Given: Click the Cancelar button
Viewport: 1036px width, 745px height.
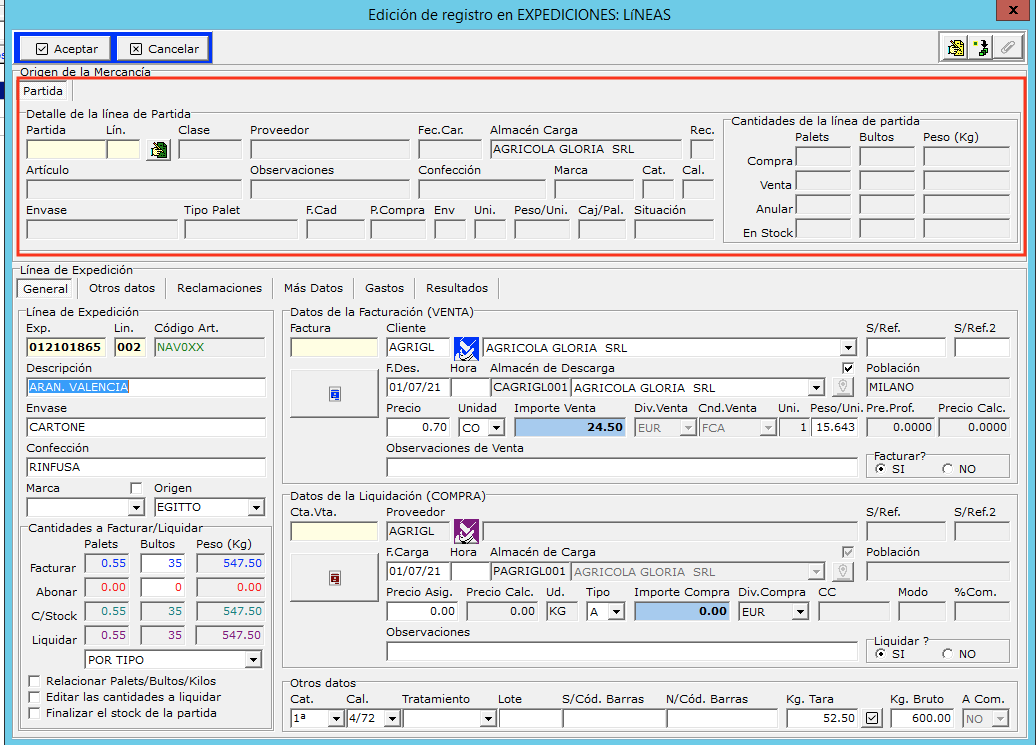Looking at the screenshot, I should click(x=163, y=48).
